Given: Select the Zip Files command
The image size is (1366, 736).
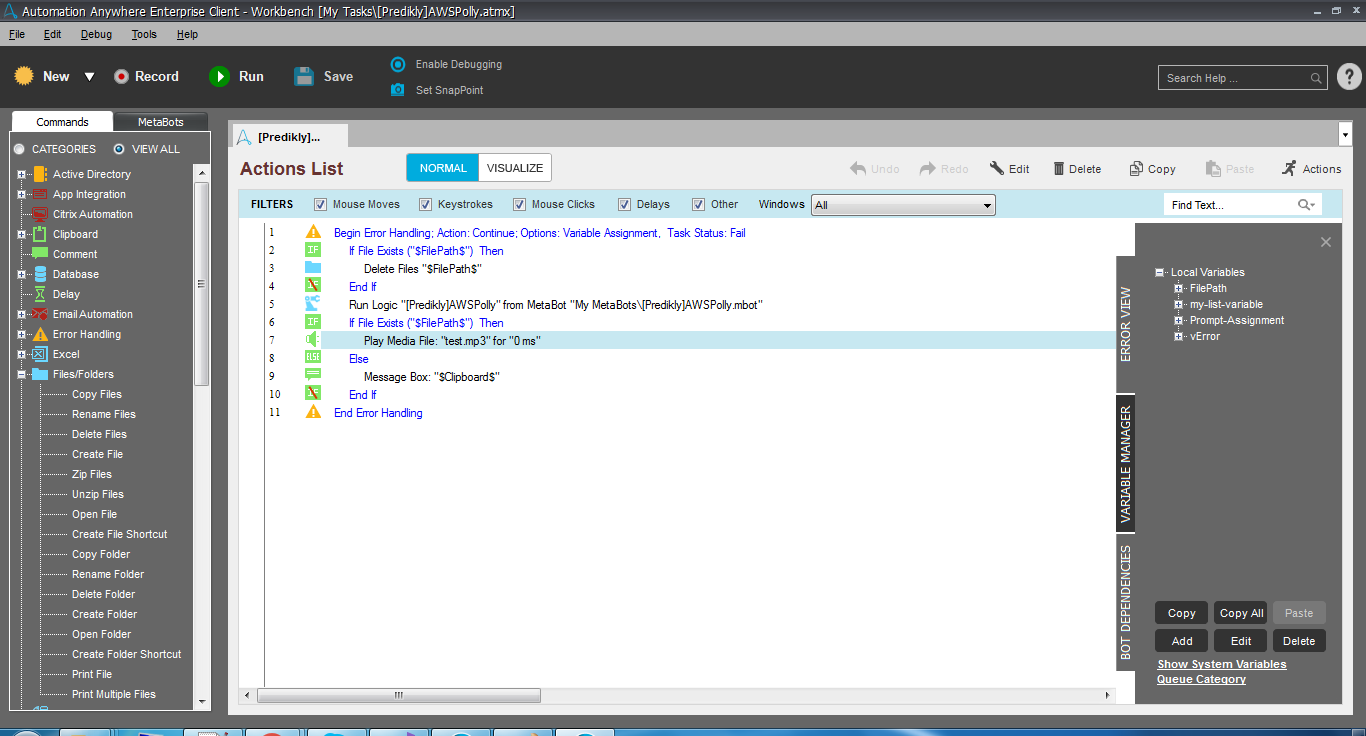Looking at the screenshot, I should [92, 474].
